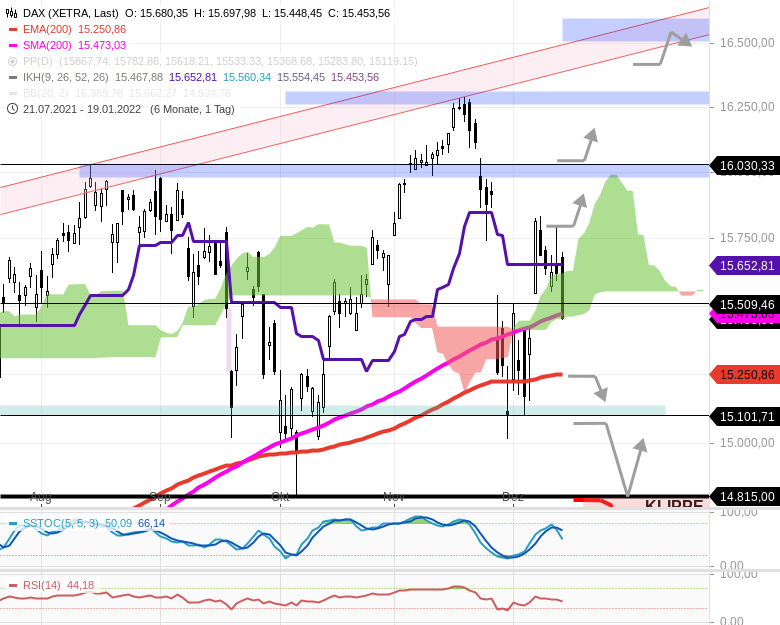Click the red EMA(200) legend color marker
The width and height of the screenshot is (780, 625).
[x=13, y=29]
